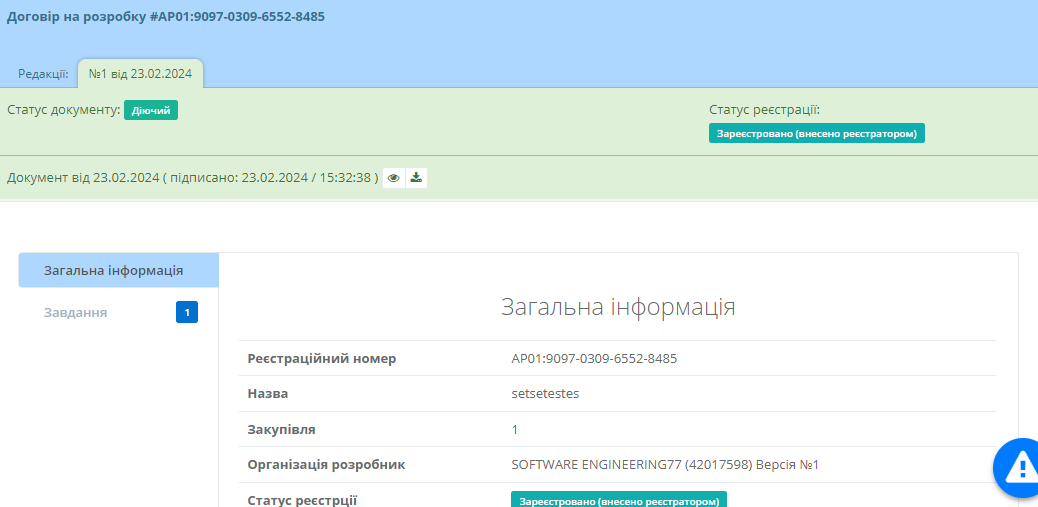Viewport: 1038px width, 507px height.
Task: Click the name value setsetestes
Action: coord(545,393)
